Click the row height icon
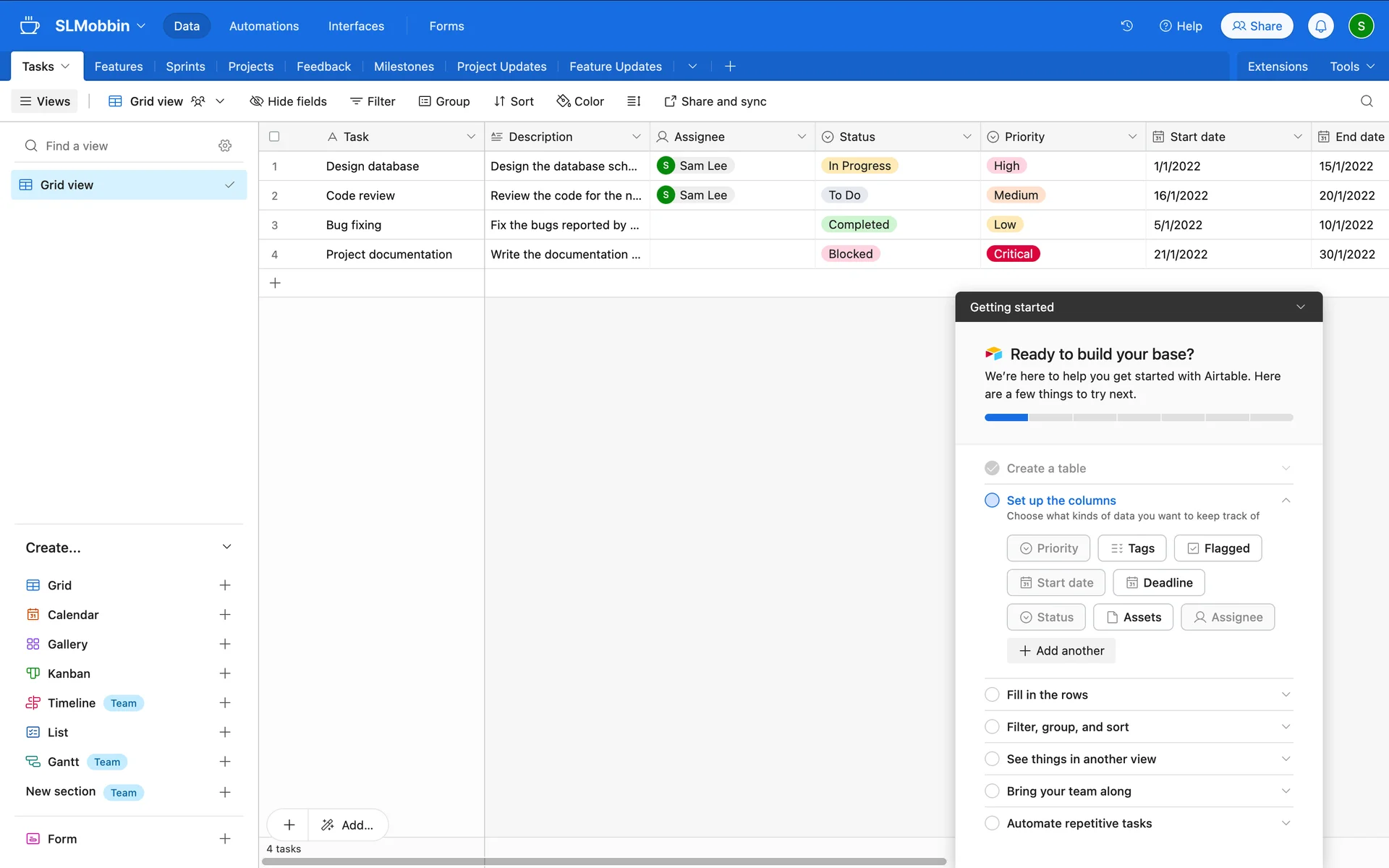The image size is (1389, 868). point(634,101)
